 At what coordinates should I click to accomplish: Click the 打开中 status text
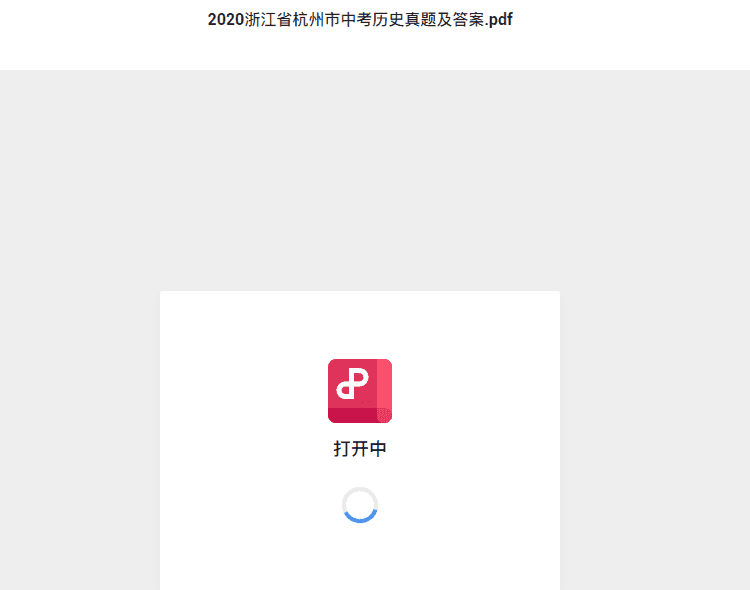(360, 449)
